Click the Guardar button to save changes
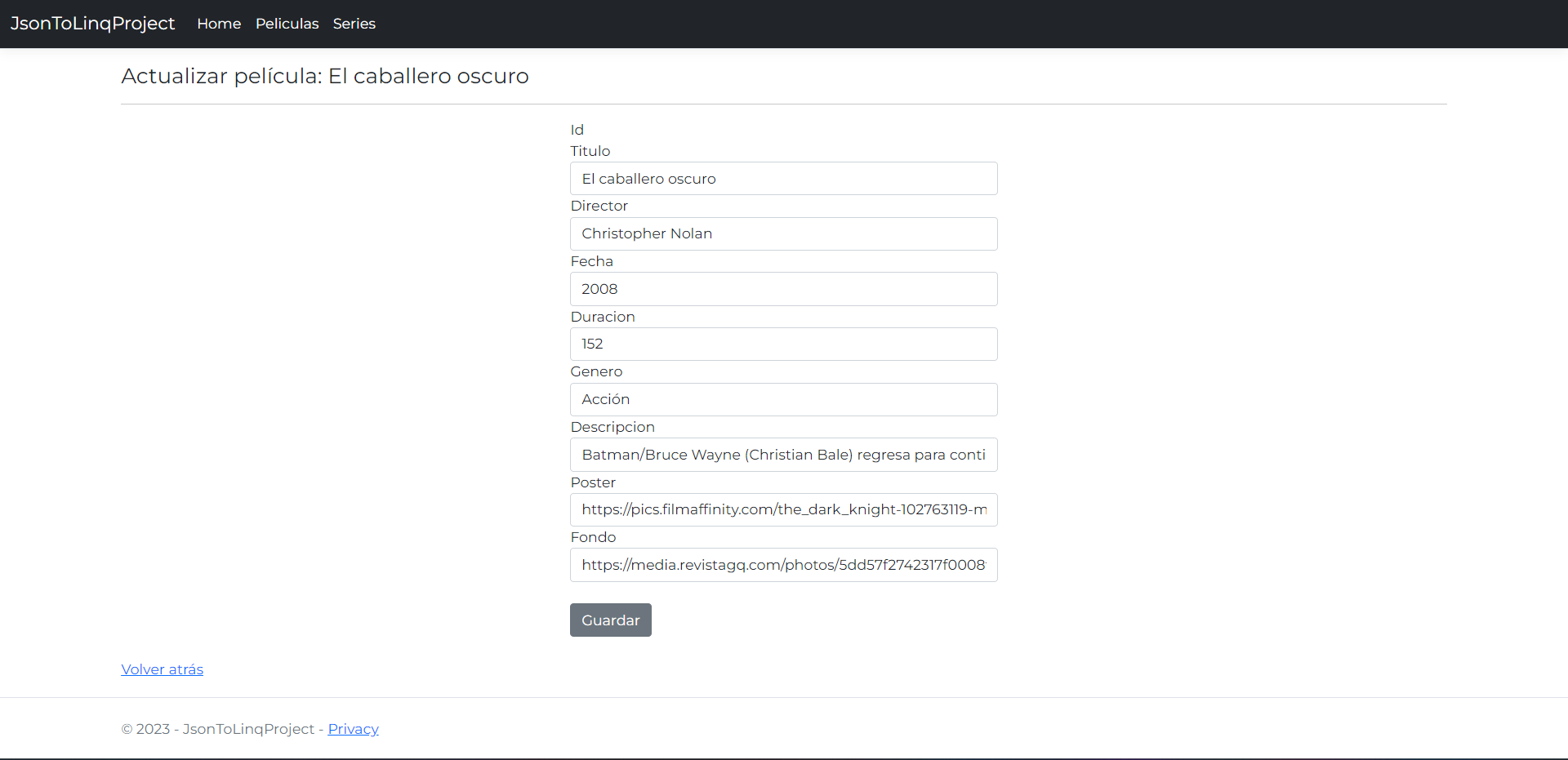Viewport: 1568px width, 760px height. point(610,620)
